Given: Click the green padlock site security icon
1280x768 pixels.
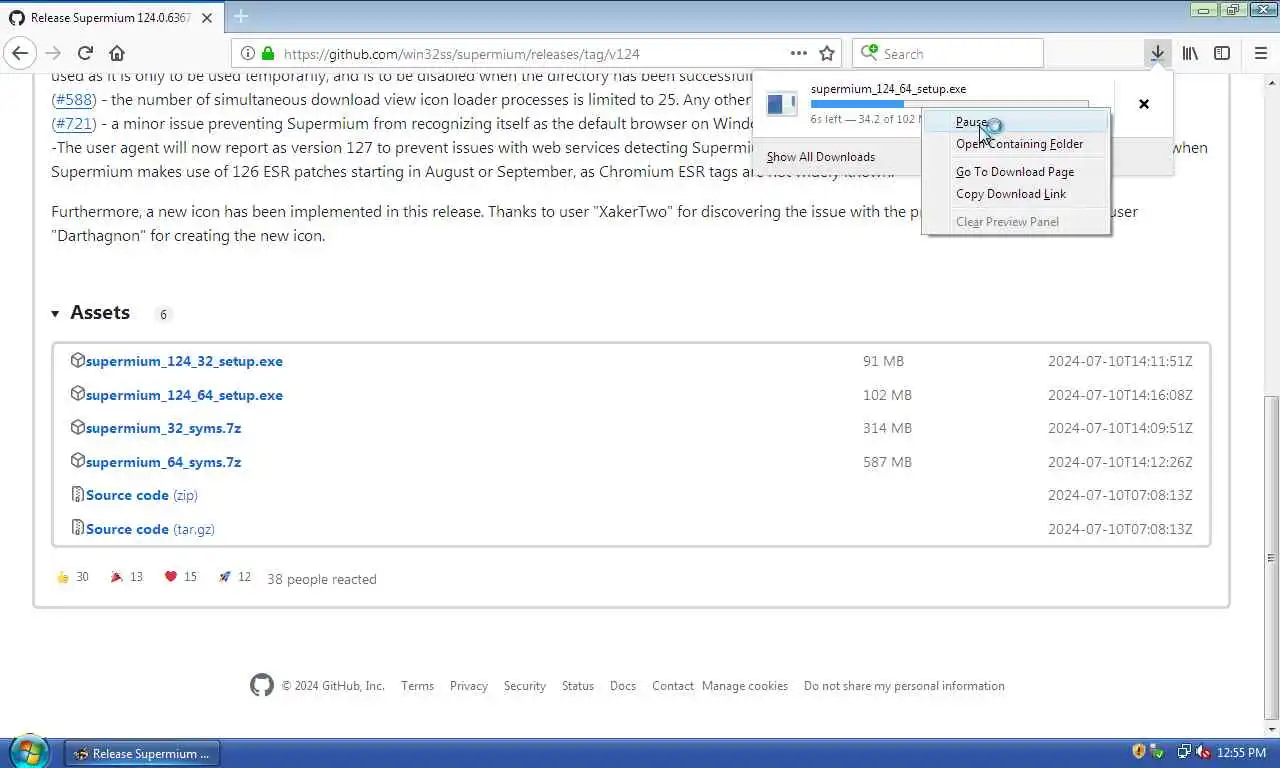Looking at the screenshot, I should pos(267,54).
